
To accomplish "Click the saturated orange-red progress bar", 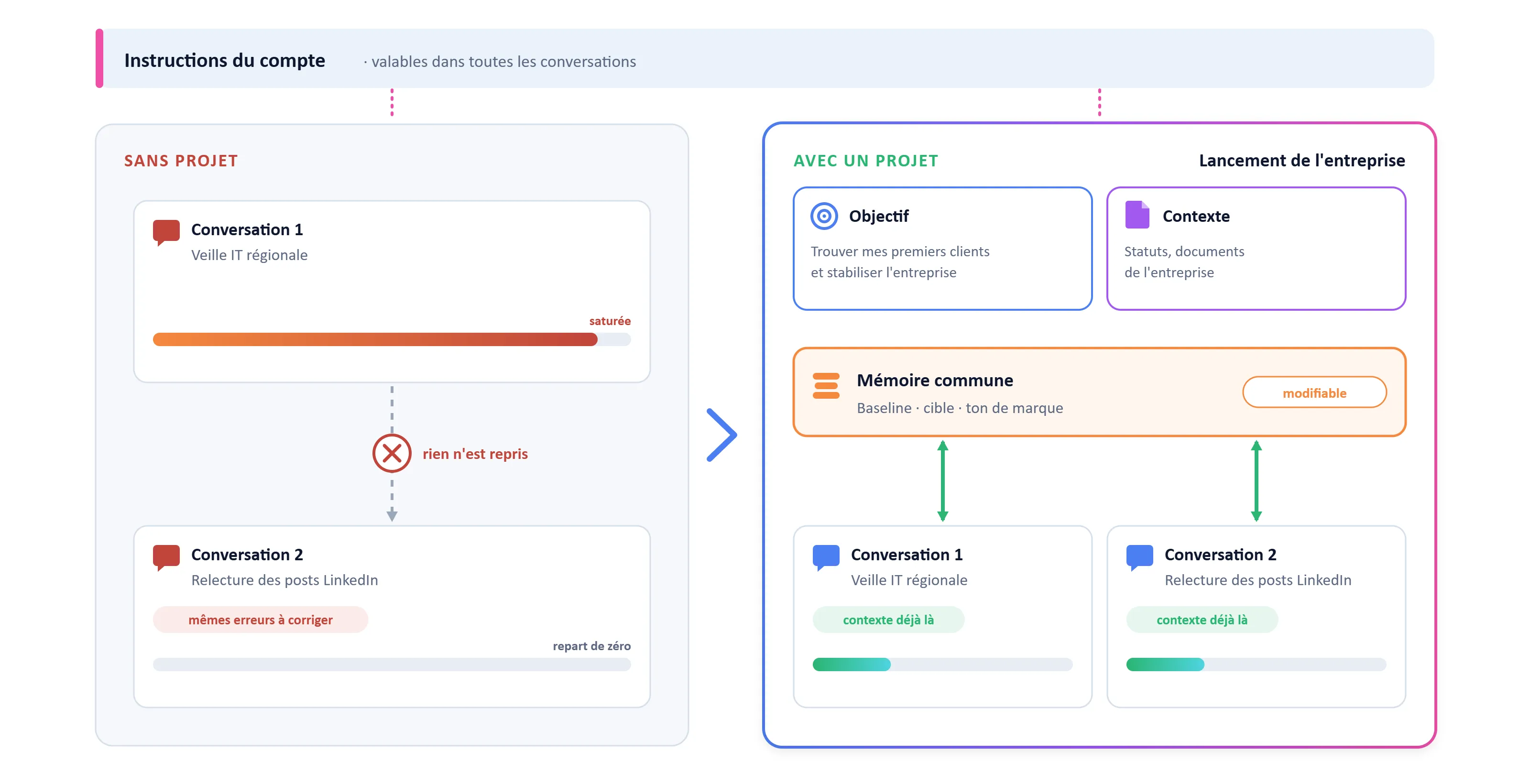I will pyautogui.click(x=392, y=339).
